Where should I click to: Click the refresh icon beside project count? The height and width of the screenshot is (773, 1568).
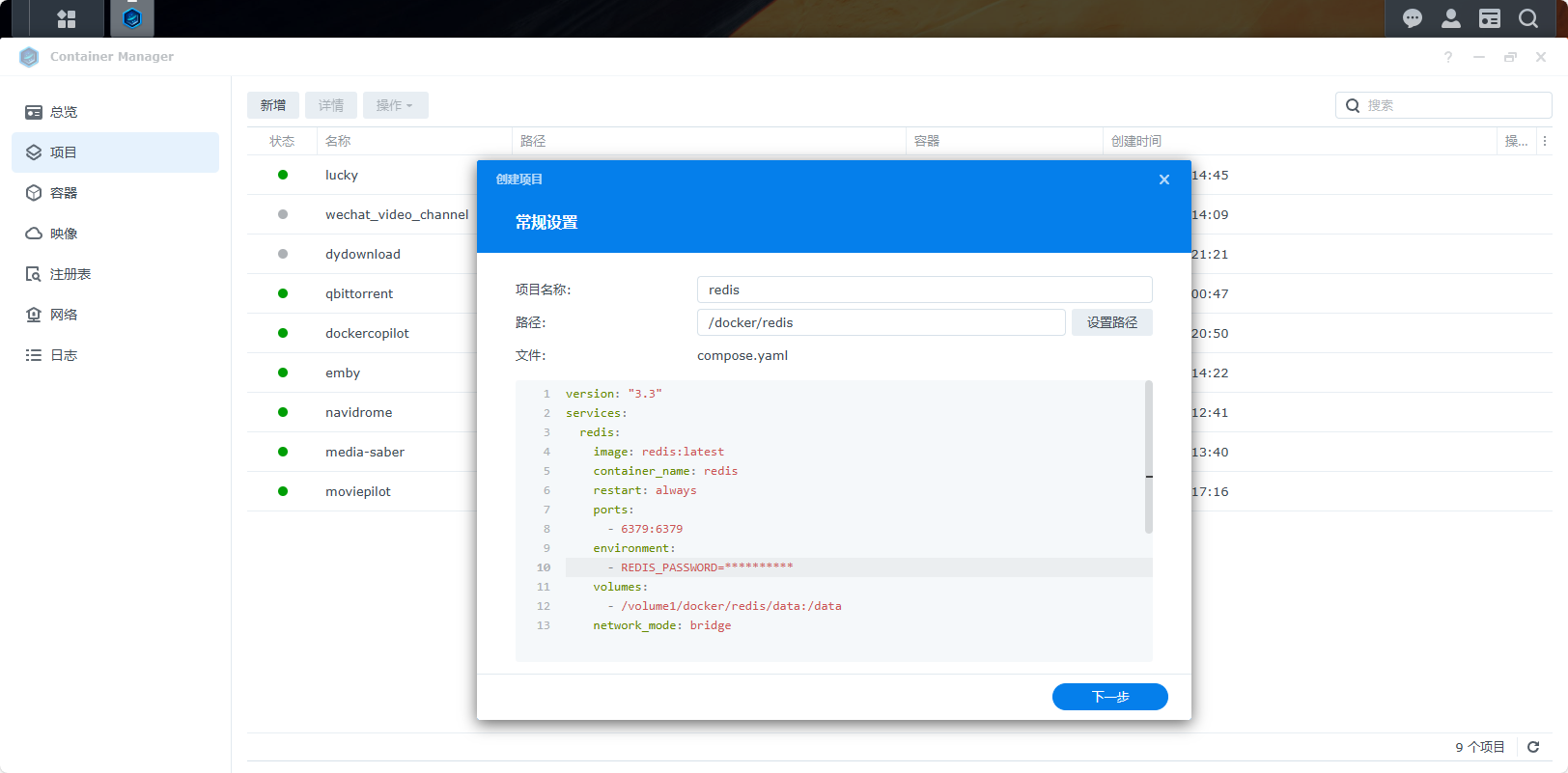pos(1533,747)
